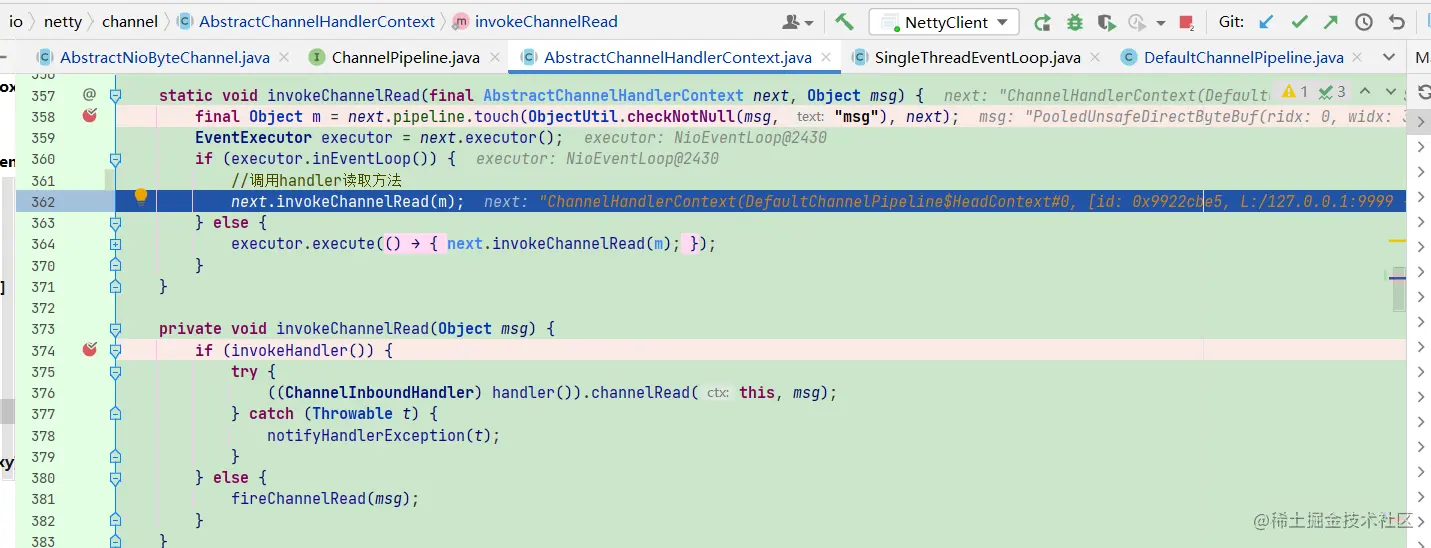Click the 'fireChannelRead(msg);' code on line 381
This screenshot has height=548, width=1431.
coord(325,498)
